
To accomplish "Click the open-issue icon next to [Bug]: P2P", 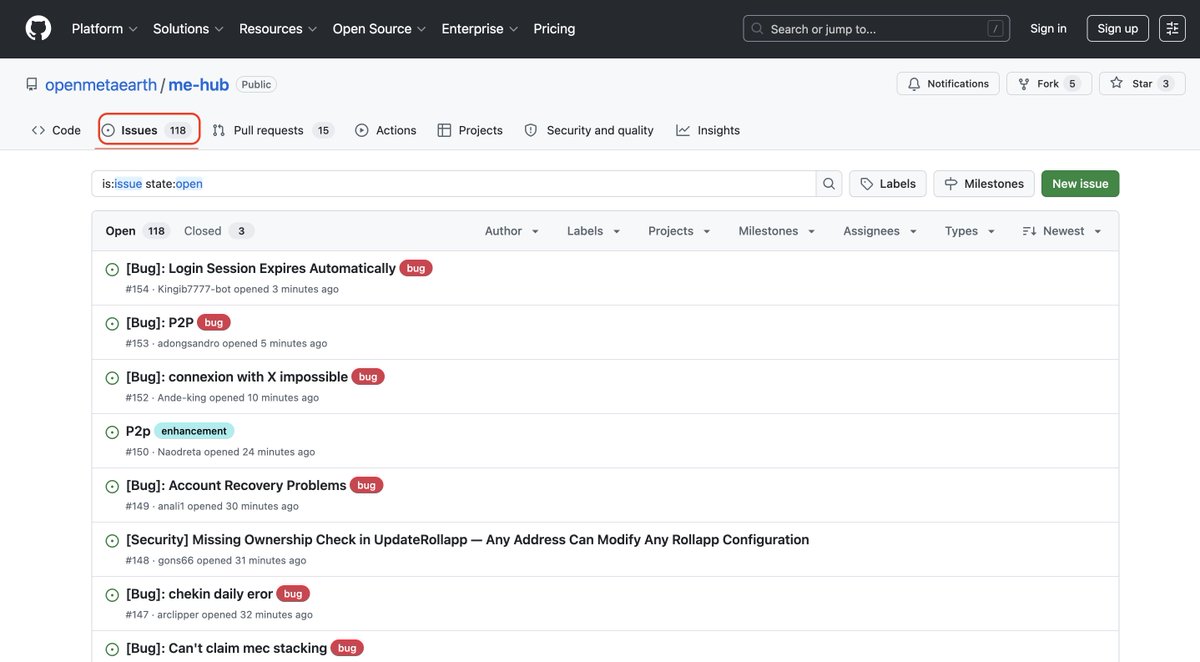I will 113,324.
